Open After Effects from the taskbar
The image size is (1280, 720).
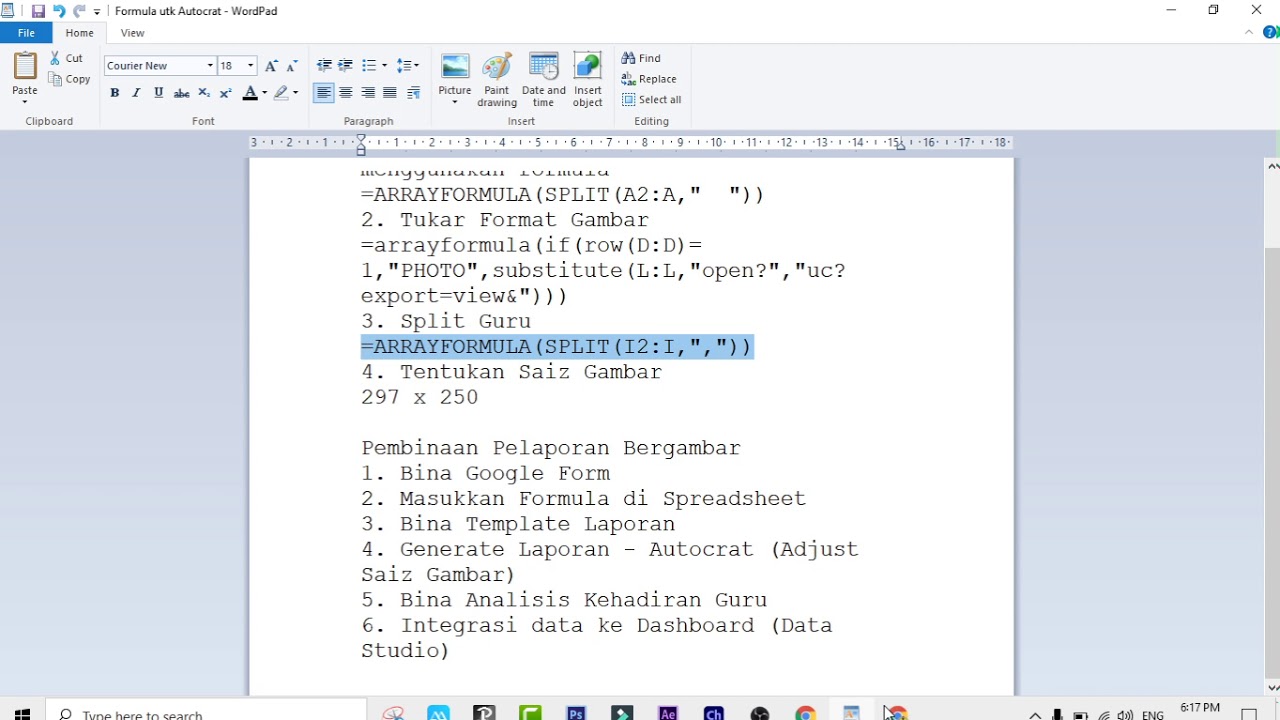pyautogui.click(x=668, y=713)
